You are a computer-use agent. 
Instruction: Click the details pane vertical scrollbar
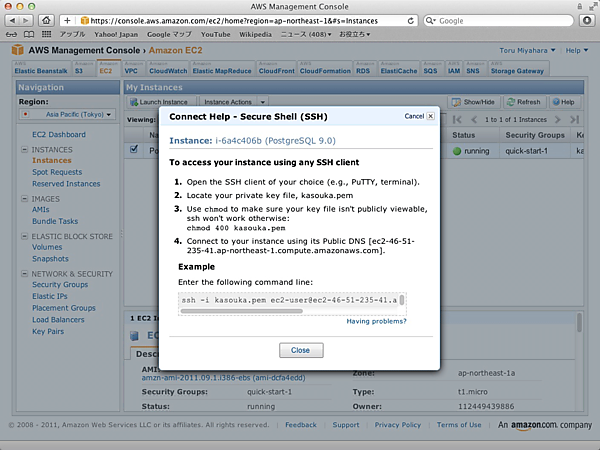coord(579,323)
